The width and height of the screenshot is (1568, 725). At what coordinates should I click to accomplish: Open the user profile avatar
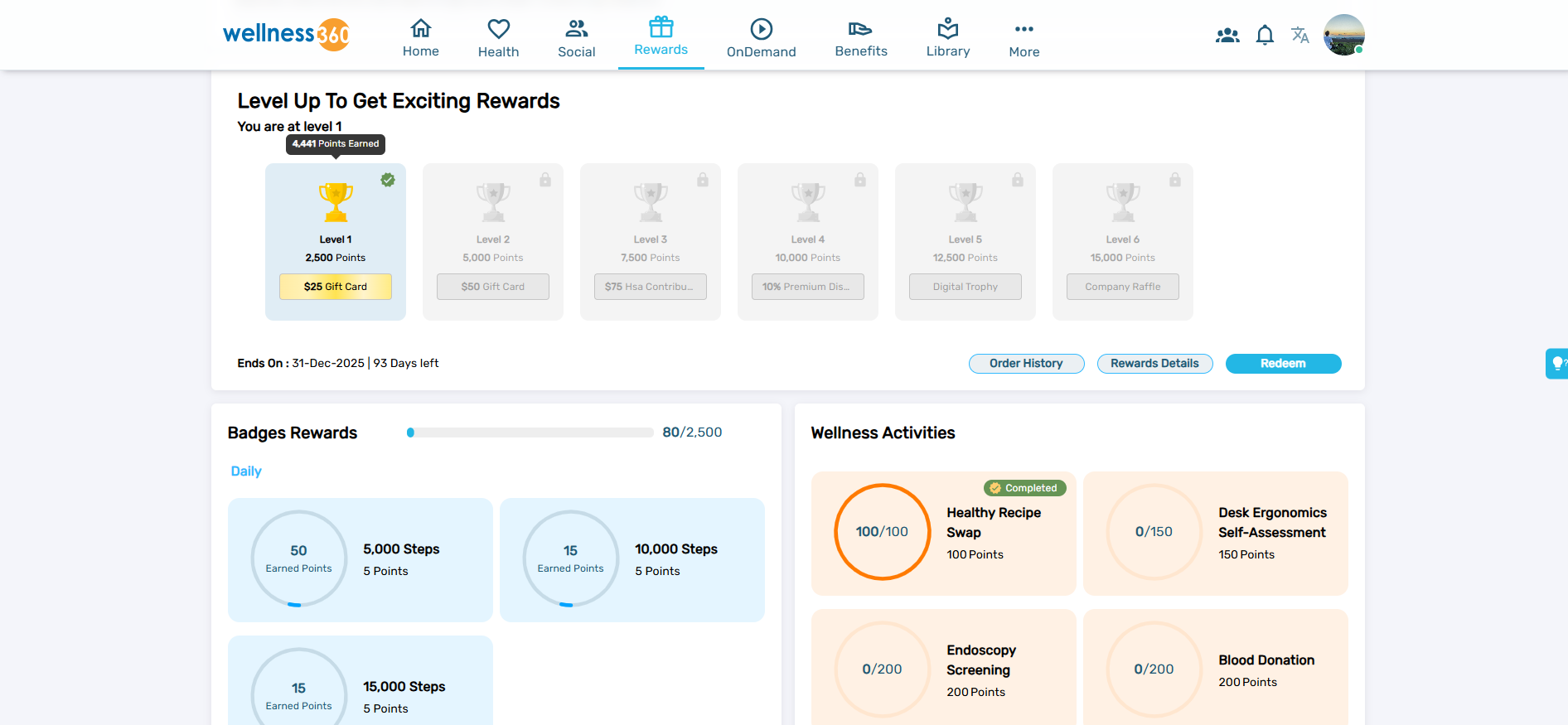(1343, 35)
